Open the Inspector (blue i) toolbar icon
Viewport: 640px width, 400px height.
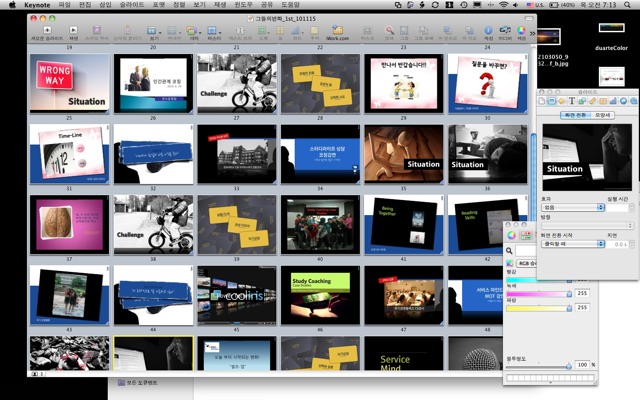pyautogui.click(x=488, y=30)
